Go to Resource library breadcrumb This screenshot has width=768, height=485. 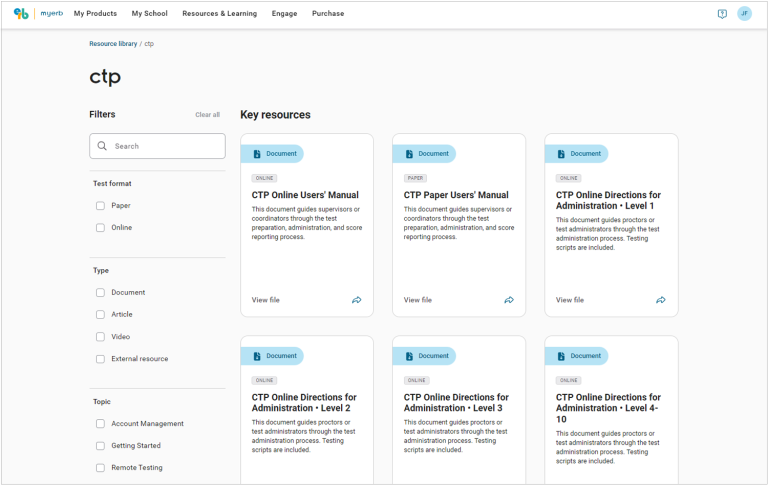[x=113, y=44]
